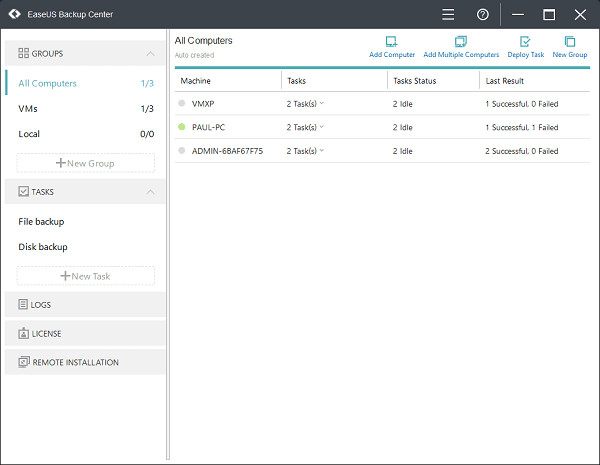Click the GROUPS section header label
The height and width of the screenshot is (465, 600).
pyautogui.click(x=47, y=54)
